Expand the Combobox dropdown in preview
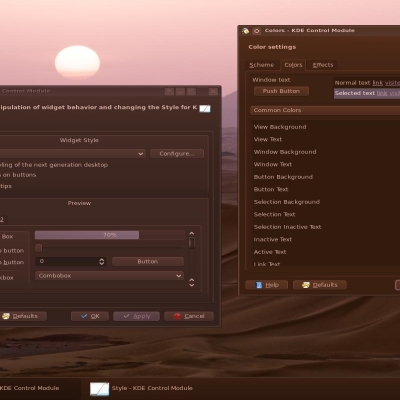This screenshot has width=400, height=400. 109,276
